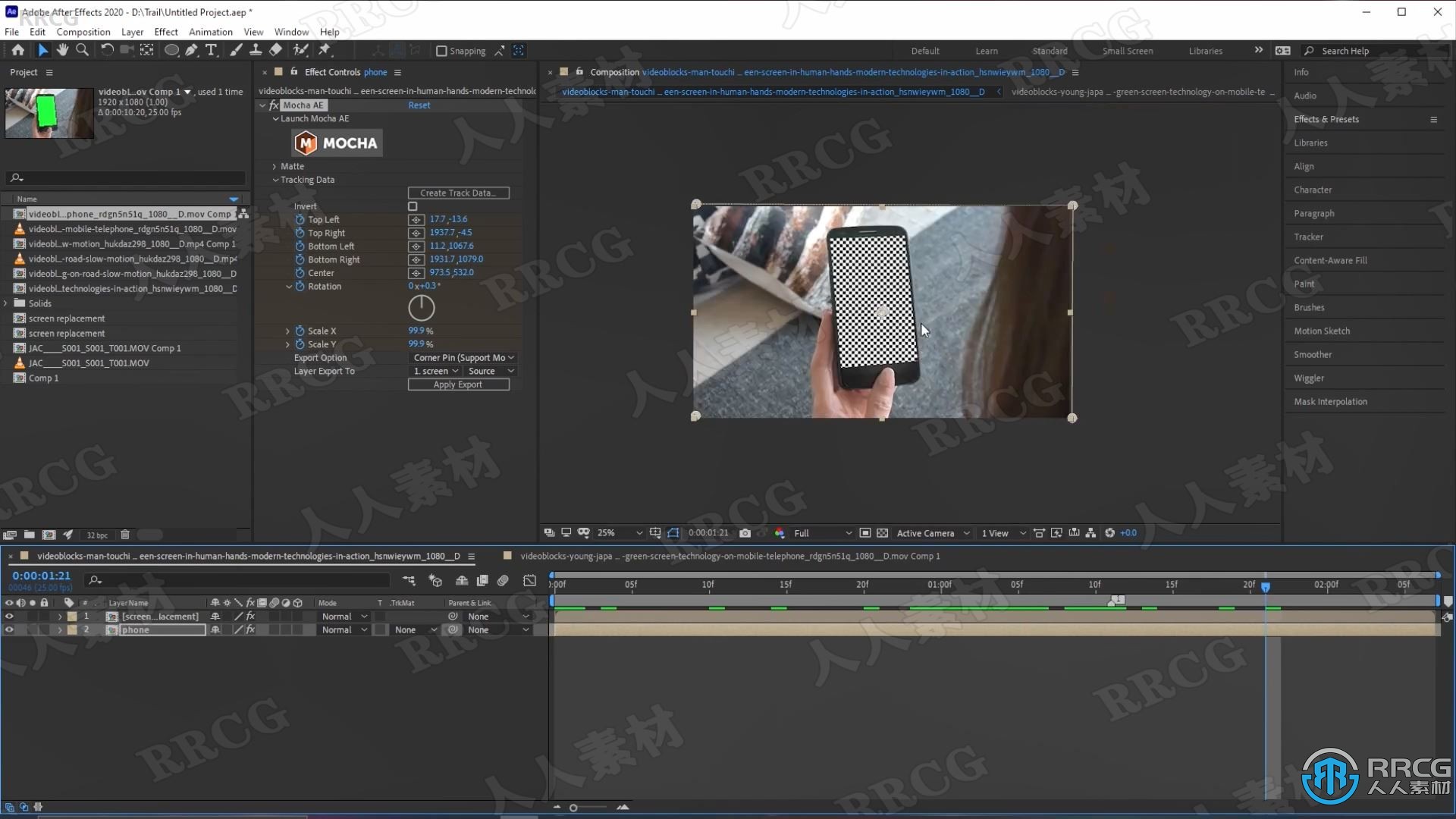The image size is (1456, 819).
Task: Toggle visibility of layer 1 screen_replacement
Action: (9, 616)
